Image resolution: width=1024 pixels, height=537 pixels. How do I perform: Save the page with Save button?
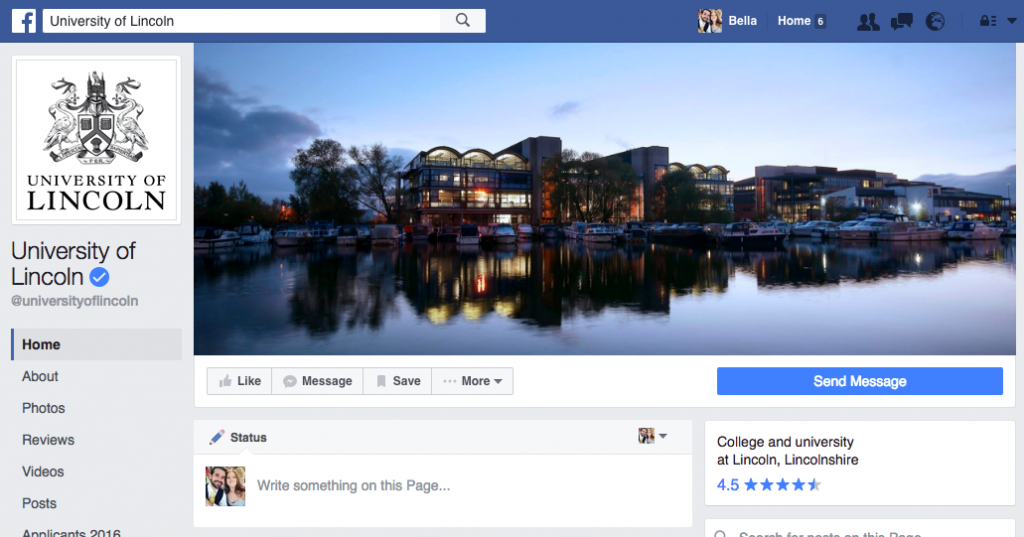point(397,381)
